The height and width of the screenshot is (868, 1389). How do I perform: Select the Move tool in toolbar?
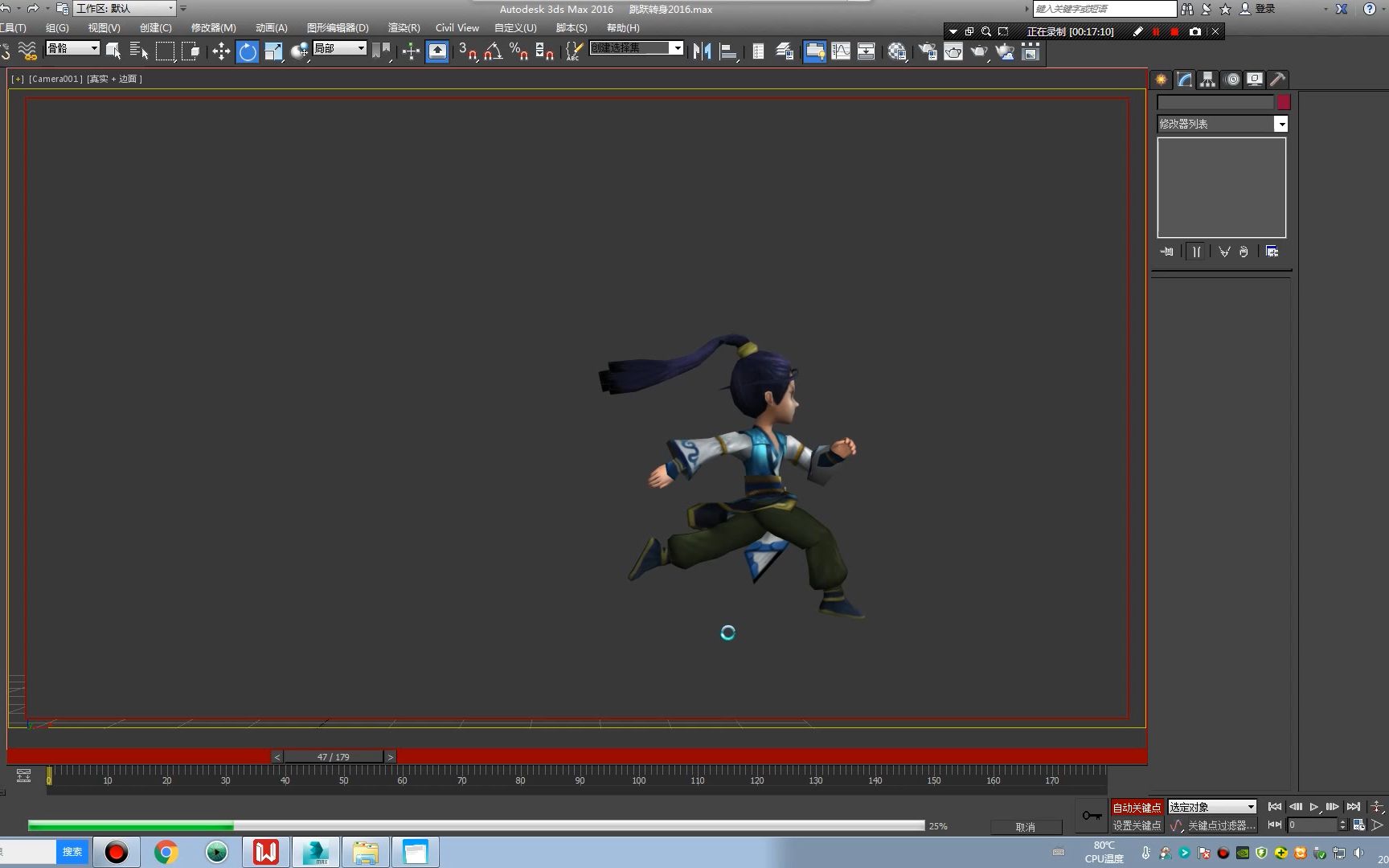point(221,52)
